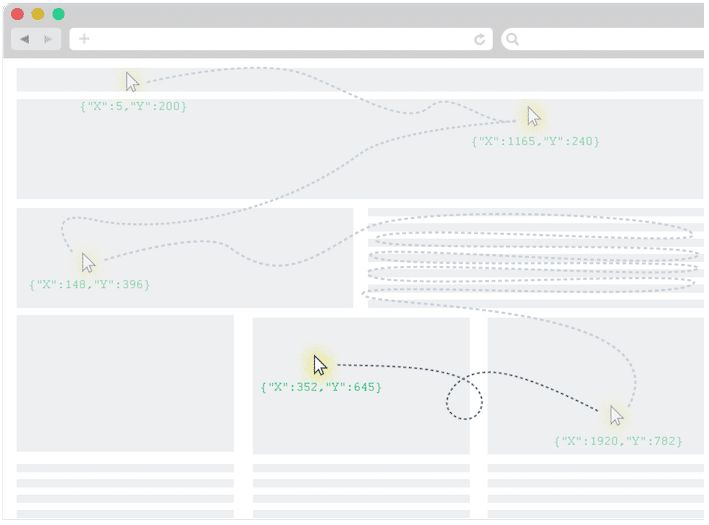Screen dimensions: 709x525
Task: Click the {"X":1920,"Y":782} coordinate label
Action: pos(617,441)
